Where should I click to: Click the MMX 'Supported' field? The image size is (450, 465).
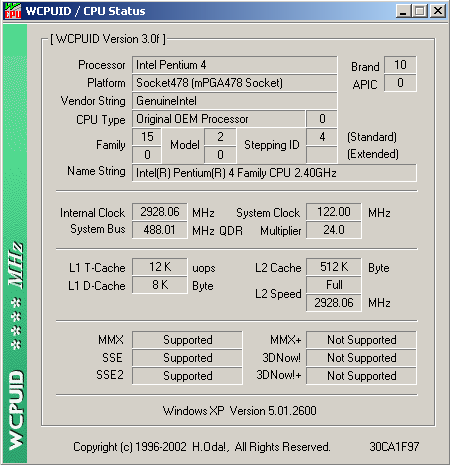pos(187,340)
